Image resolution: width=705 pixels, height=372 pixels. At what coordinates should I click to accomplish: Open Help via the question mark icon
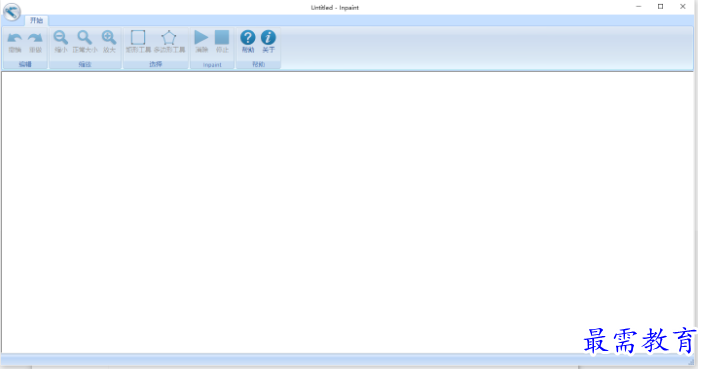click(248, 38)
